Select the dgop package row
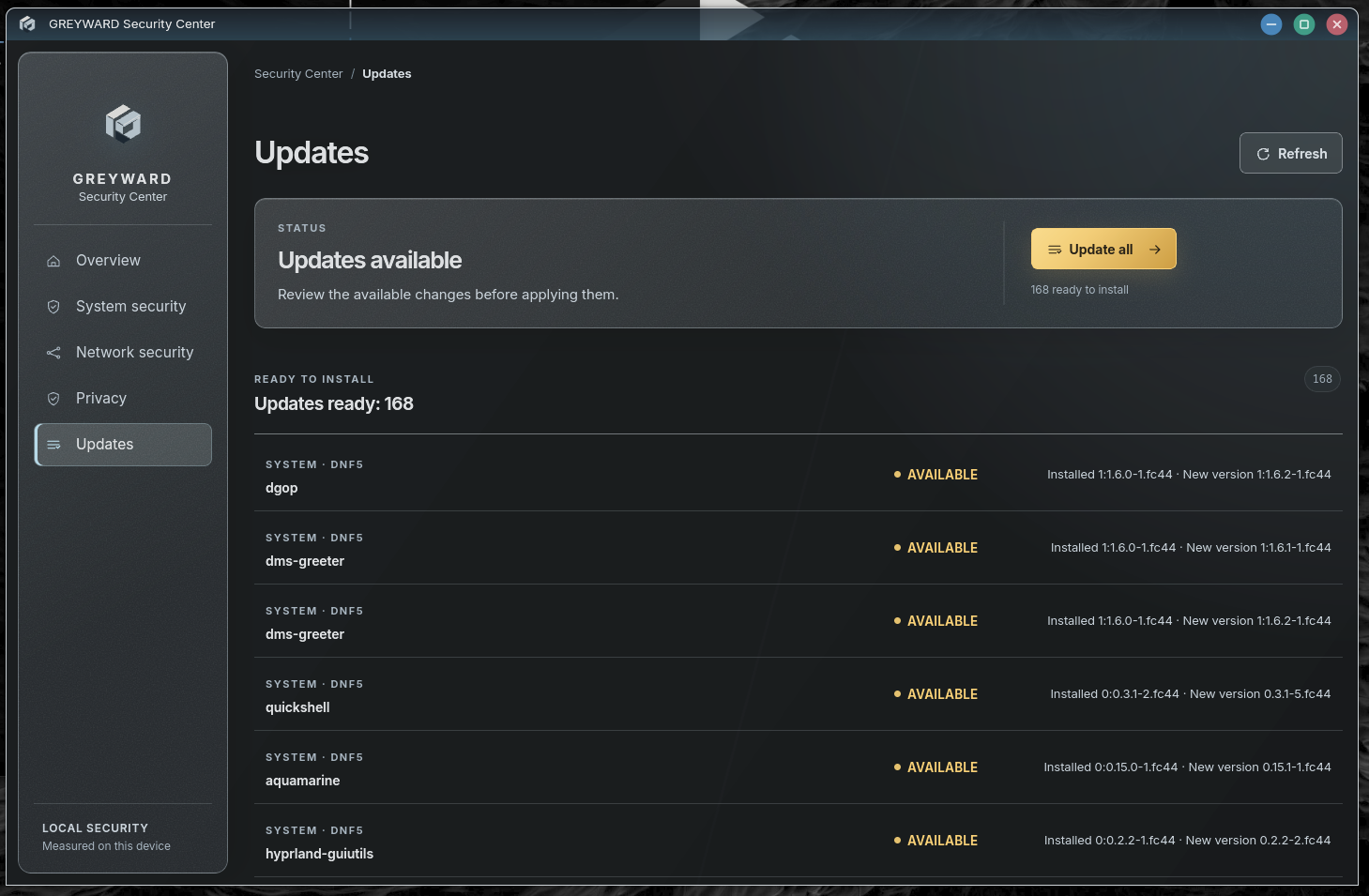1369x896 pixels. (798, 475)
